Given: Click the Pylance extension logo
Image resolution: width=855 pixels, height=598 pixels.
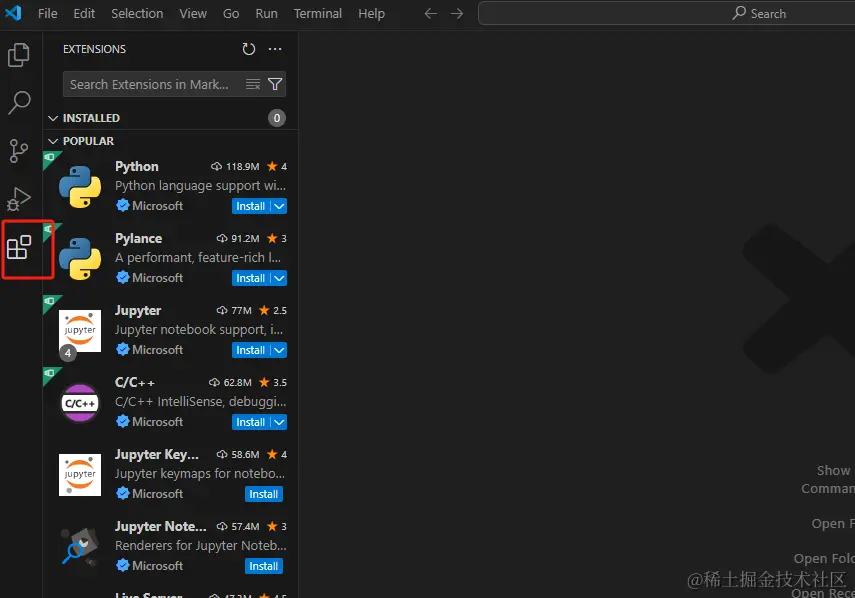Looking at the screenshot, I should (80, 259).
